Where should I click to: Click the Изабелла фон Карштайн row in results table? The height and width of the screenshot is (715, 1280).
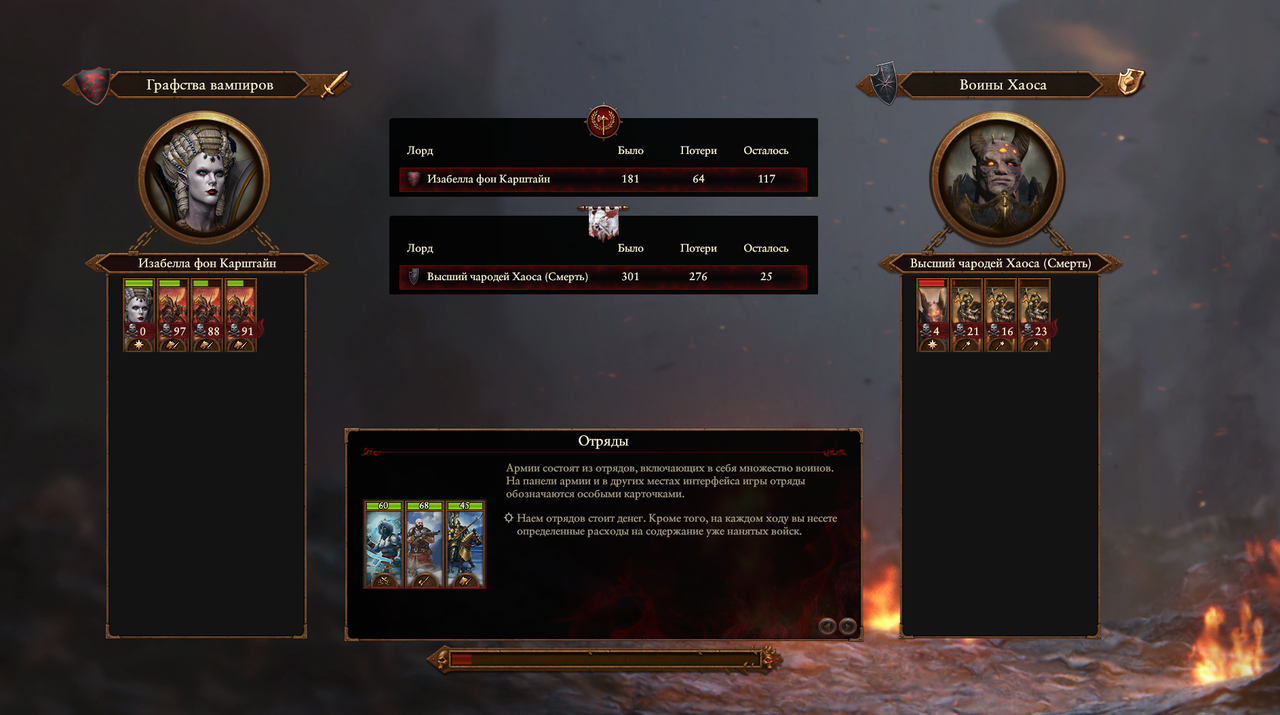[603, 180]
